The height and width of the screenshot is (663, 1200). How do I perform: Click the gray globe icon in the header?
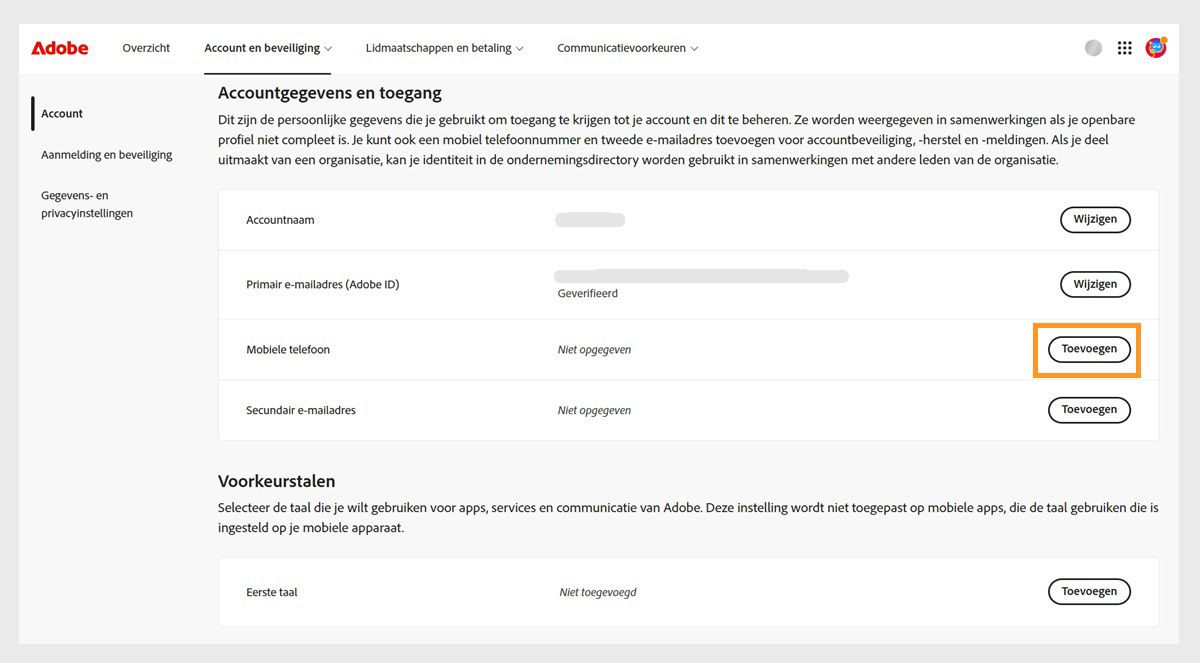1092,47
